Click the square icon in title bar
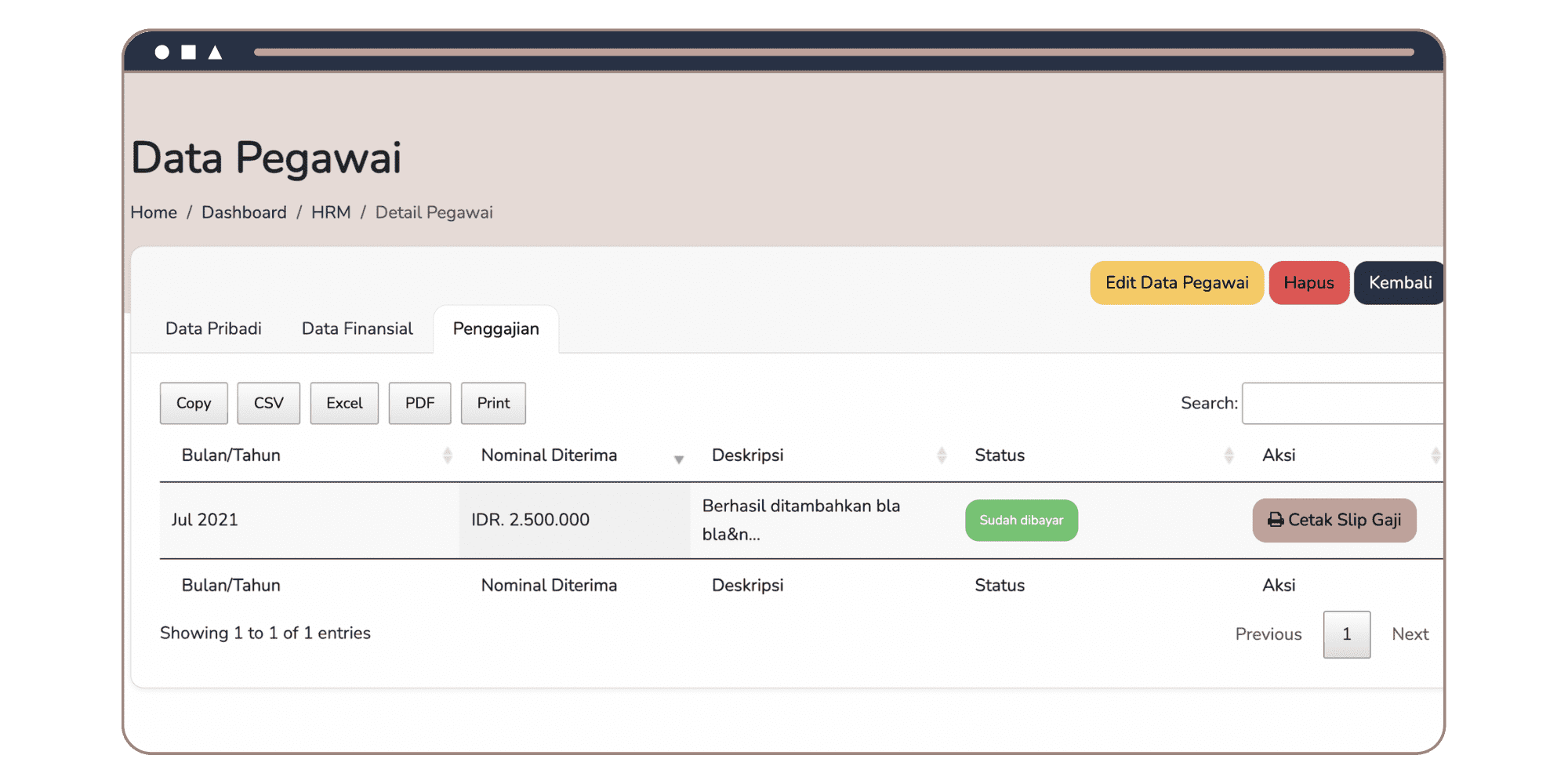This screenshot has width=1568, height=784. click(188, 53)
